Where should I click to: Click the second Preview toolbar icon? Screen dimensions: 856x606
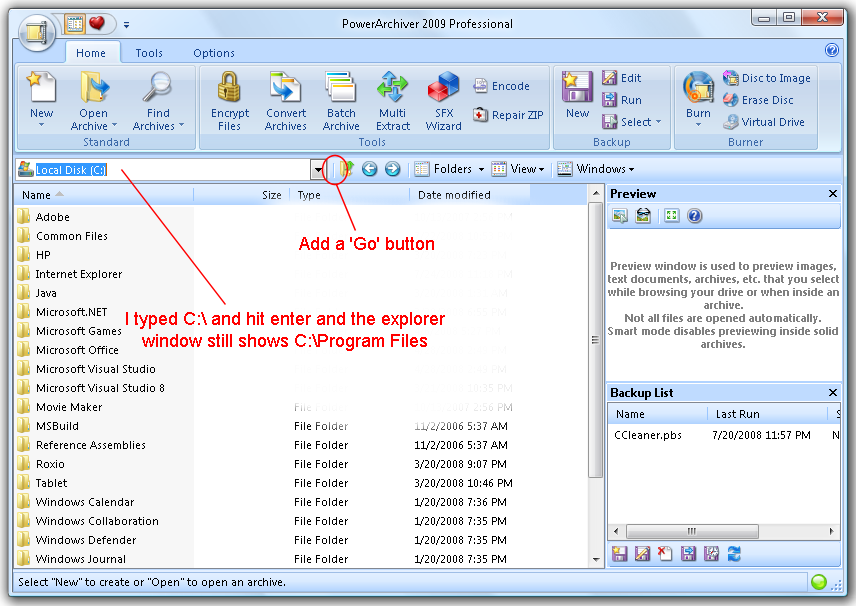(643, 216)
